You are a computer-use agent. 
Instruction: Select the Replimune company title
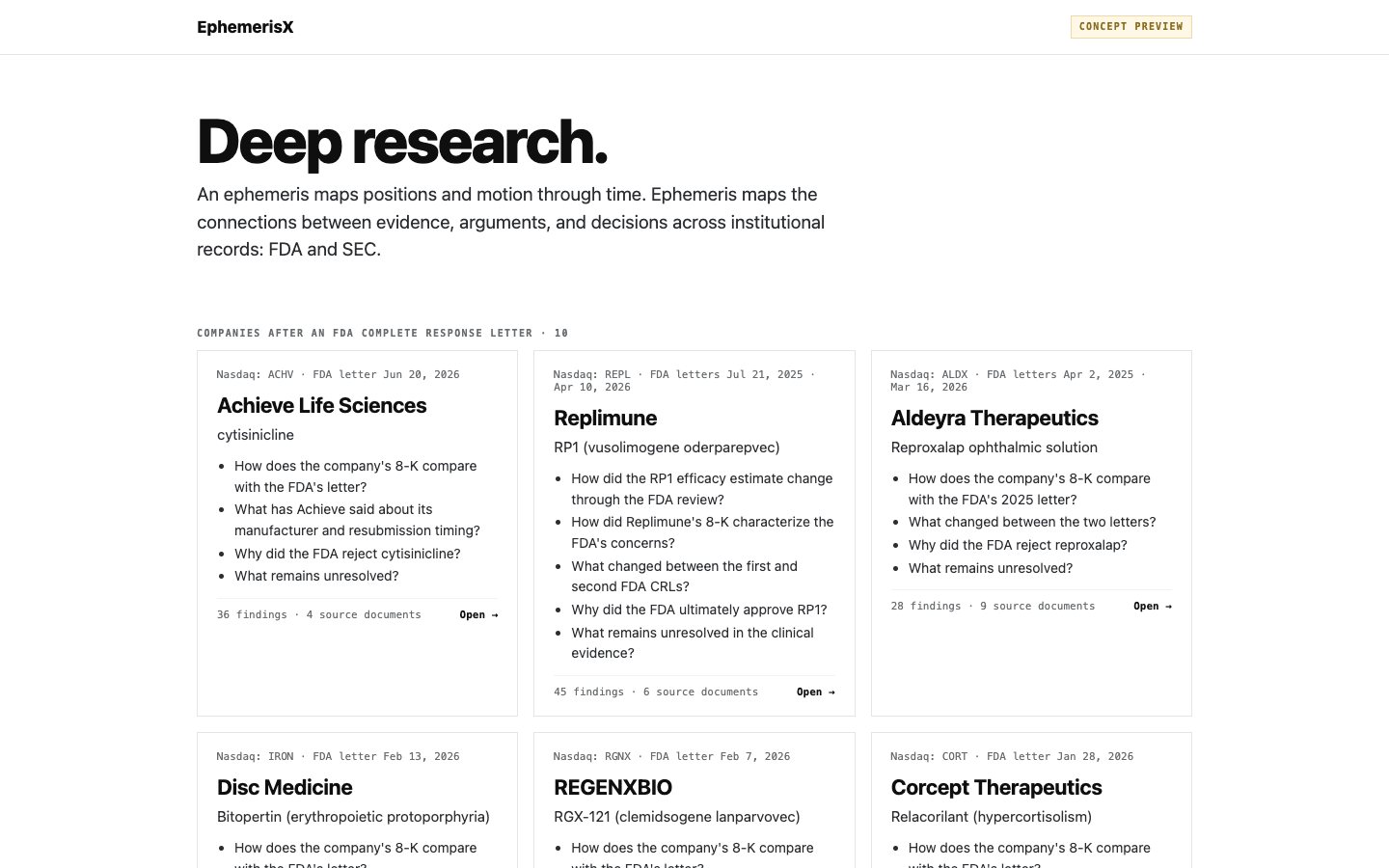pyautogui.click(x=606, y=419)
